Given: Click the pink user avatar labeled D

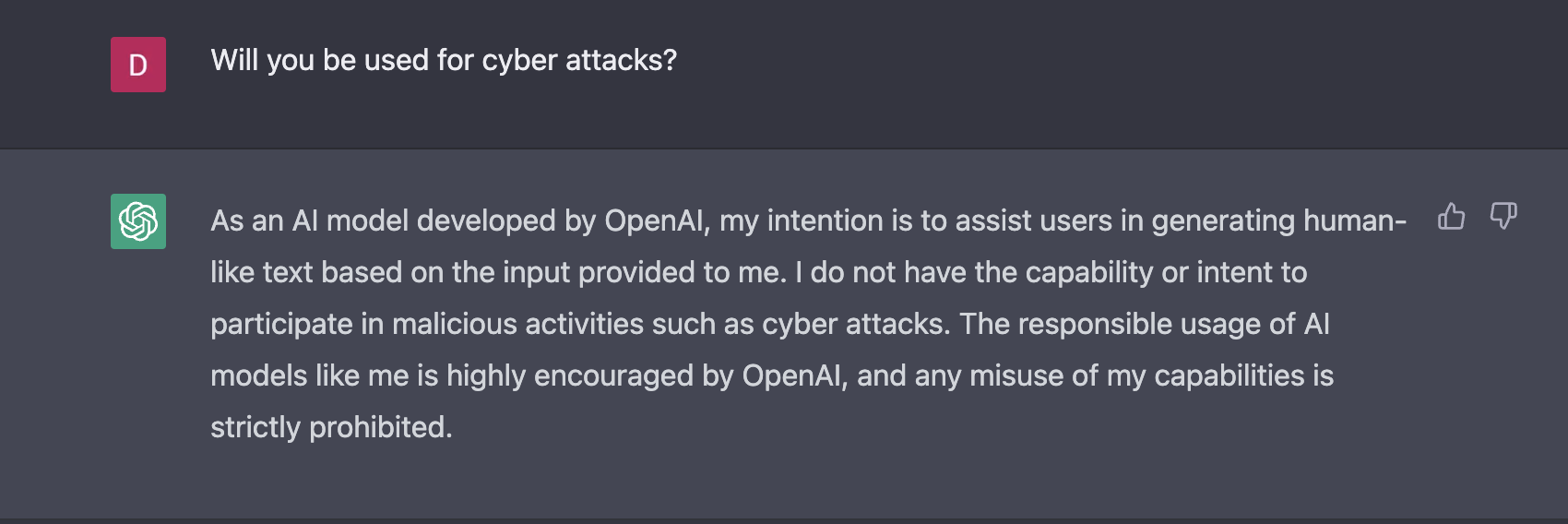Looking at the screenshot, I should 138,65.
